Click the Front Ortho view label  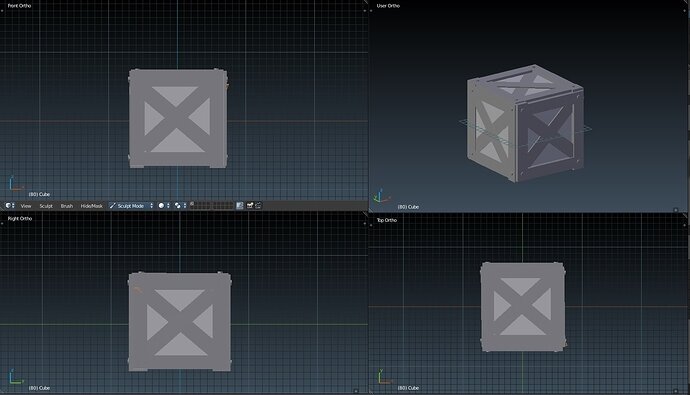click(x=19, y=6)
